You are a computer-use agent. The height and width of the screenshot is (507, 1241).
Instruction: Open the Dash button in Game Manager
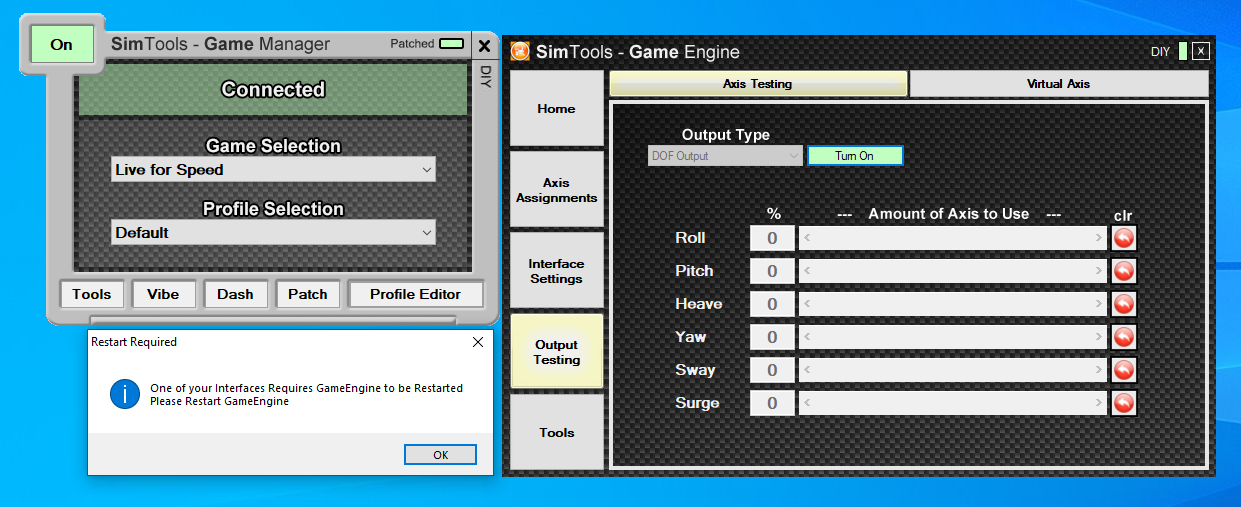coord(236,294)
